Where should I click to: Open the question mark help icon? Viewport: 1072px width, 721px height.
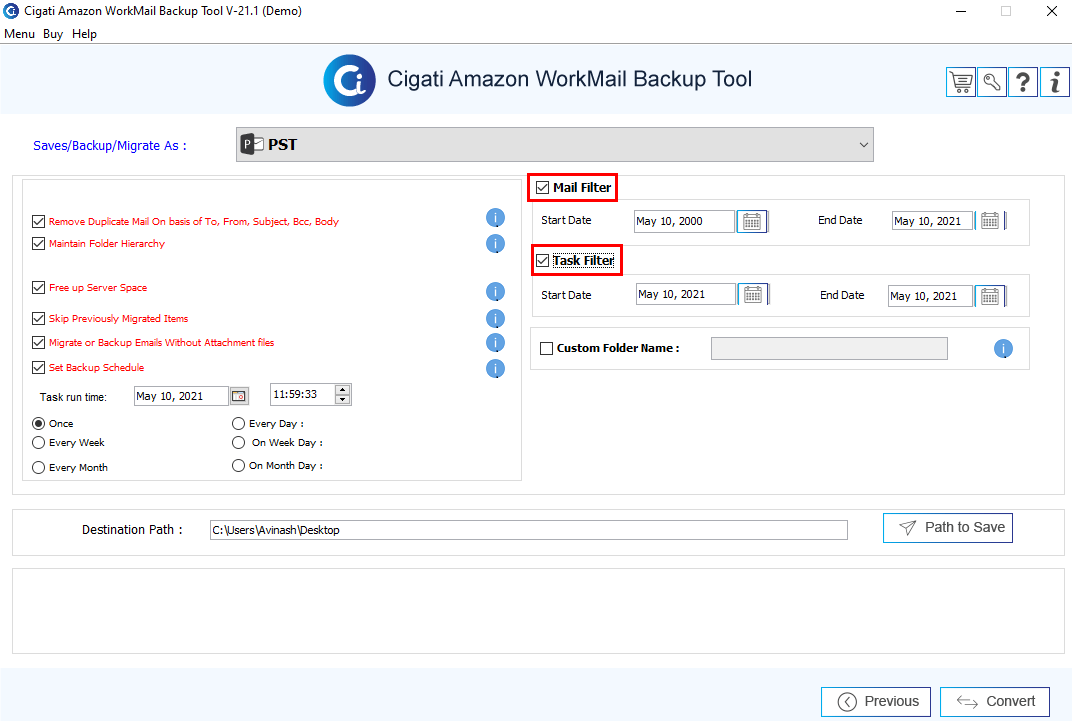tap(1023, 83)
